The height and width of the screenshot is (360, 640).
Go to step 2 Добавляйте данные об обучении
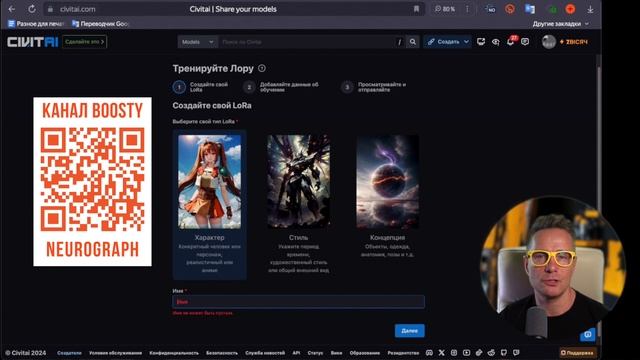point(282,87)
